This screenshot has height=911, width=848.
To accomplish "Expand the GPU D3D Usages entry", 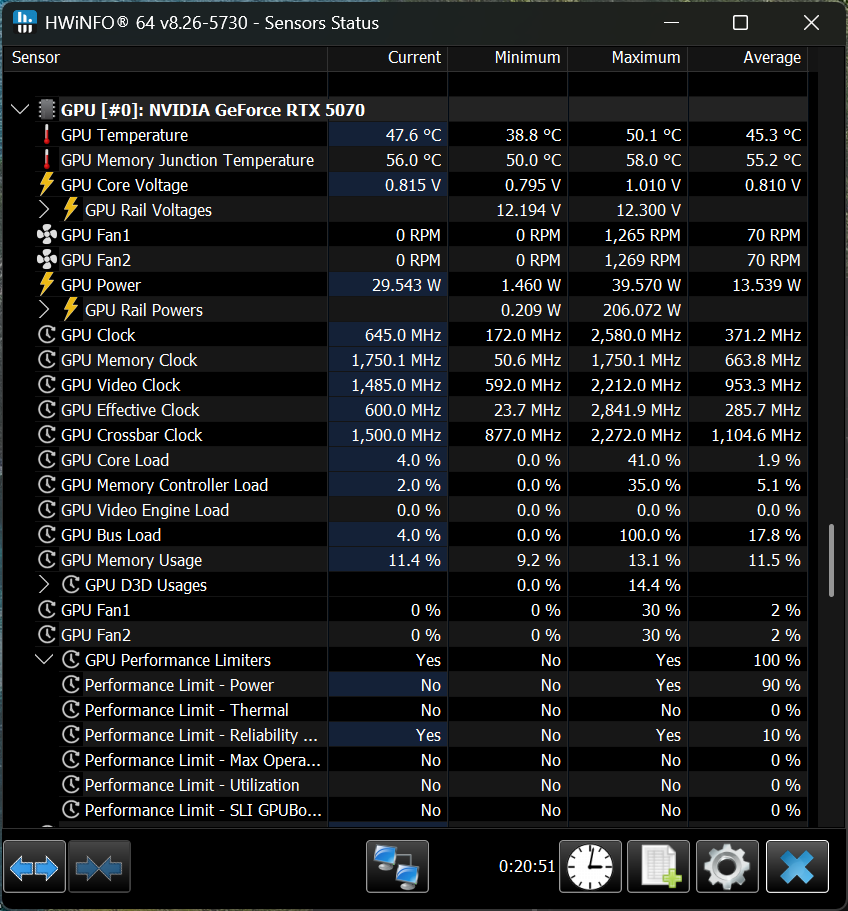I will [46, 585].
